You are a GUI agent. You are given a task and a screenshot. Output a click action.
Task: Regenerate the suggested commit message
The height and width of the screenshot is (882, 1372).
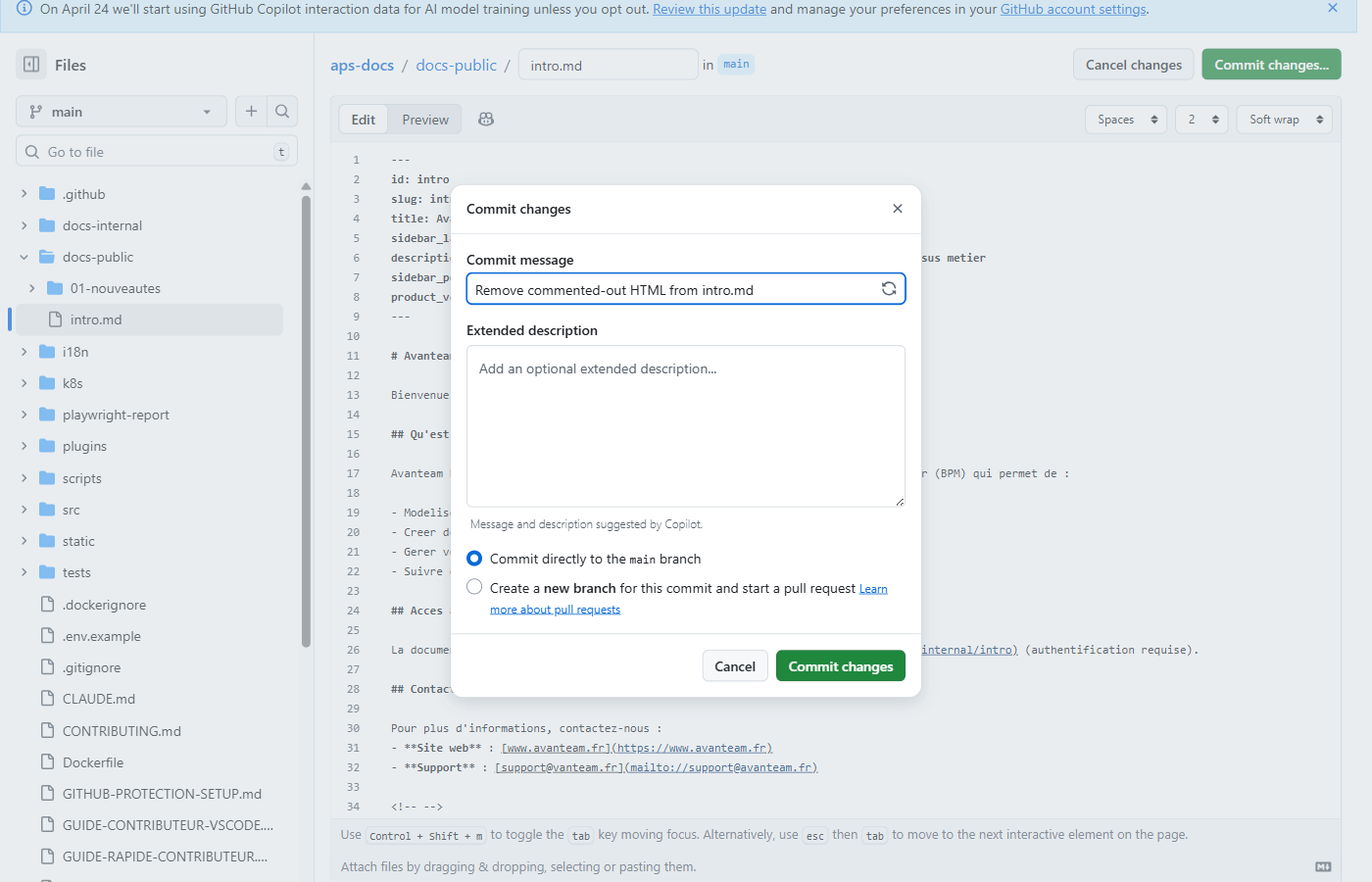[x=889, y=288]
